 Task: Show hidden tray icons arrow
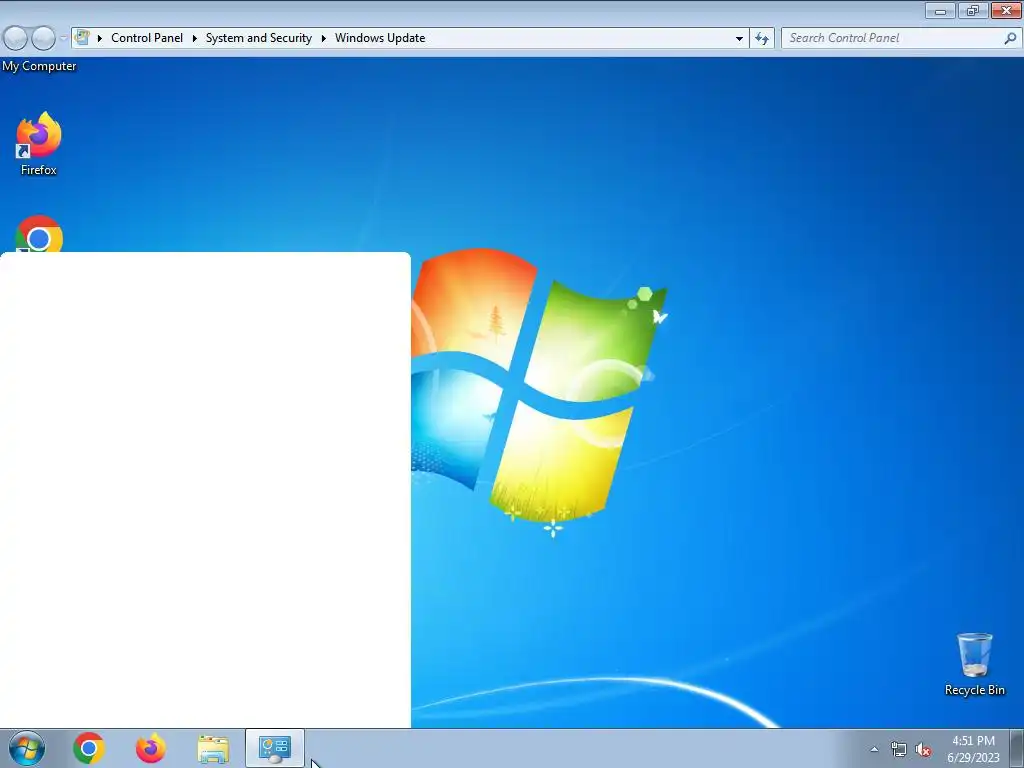tap(874, 749)
